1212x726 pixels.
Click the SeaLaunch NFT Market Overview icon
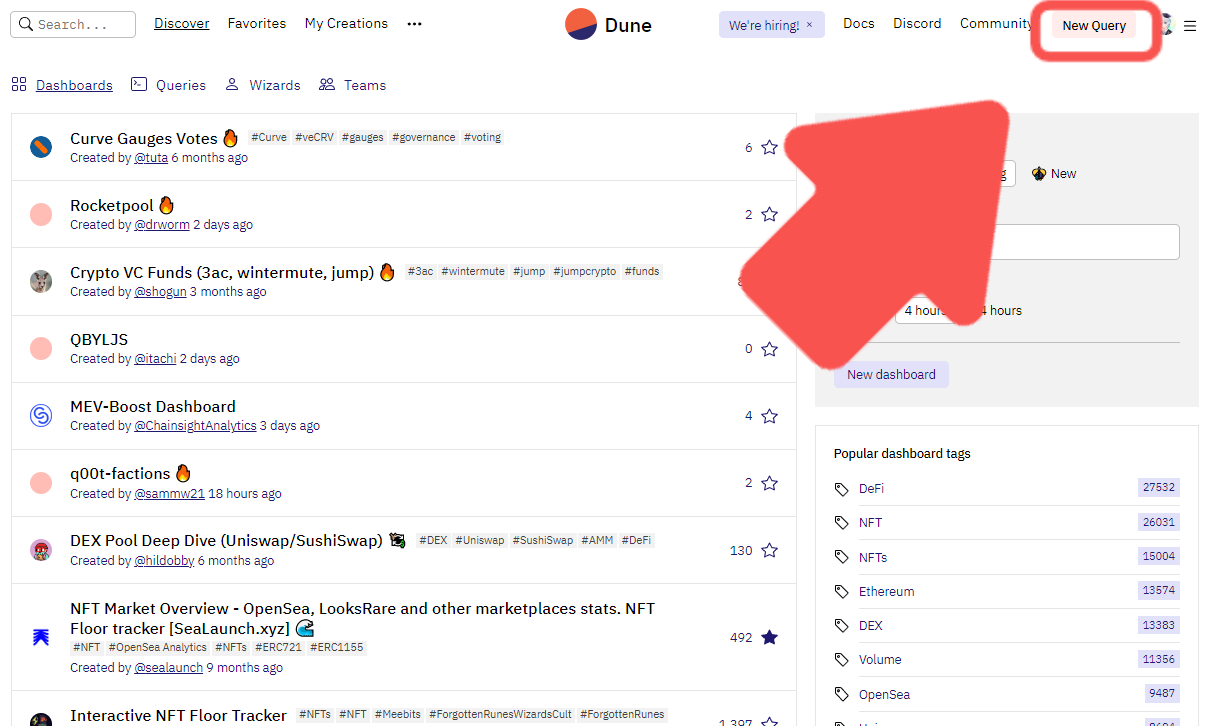[41, 637]
